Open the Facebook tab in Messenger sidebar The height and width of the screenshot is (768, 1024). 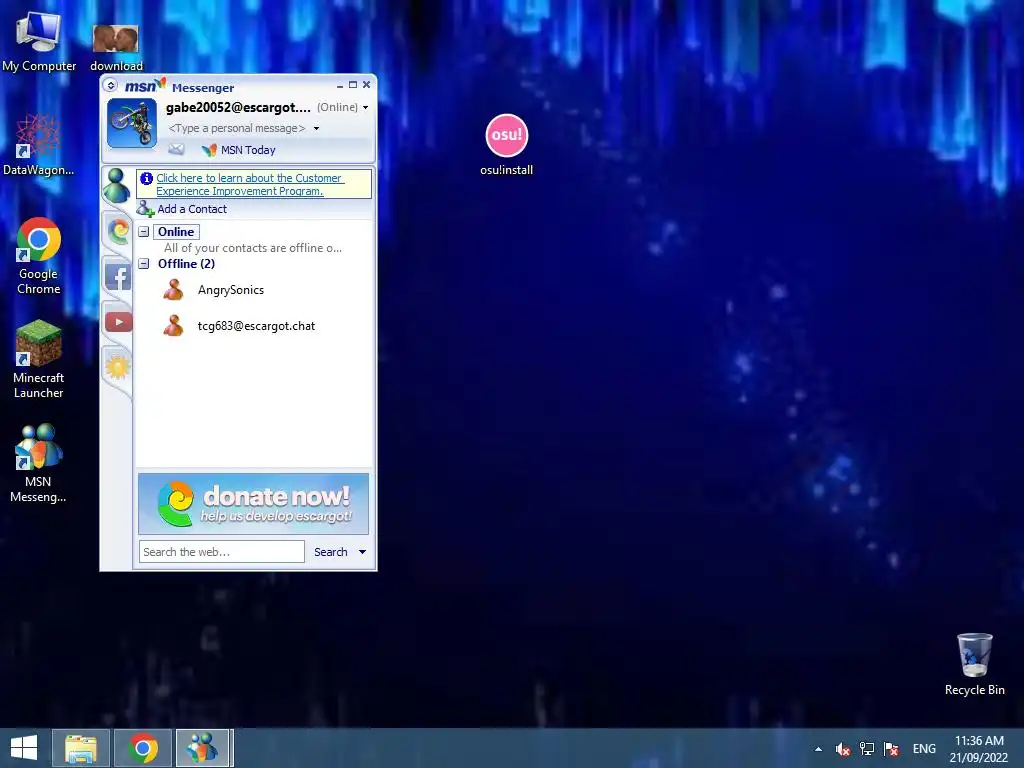[118, 278]
